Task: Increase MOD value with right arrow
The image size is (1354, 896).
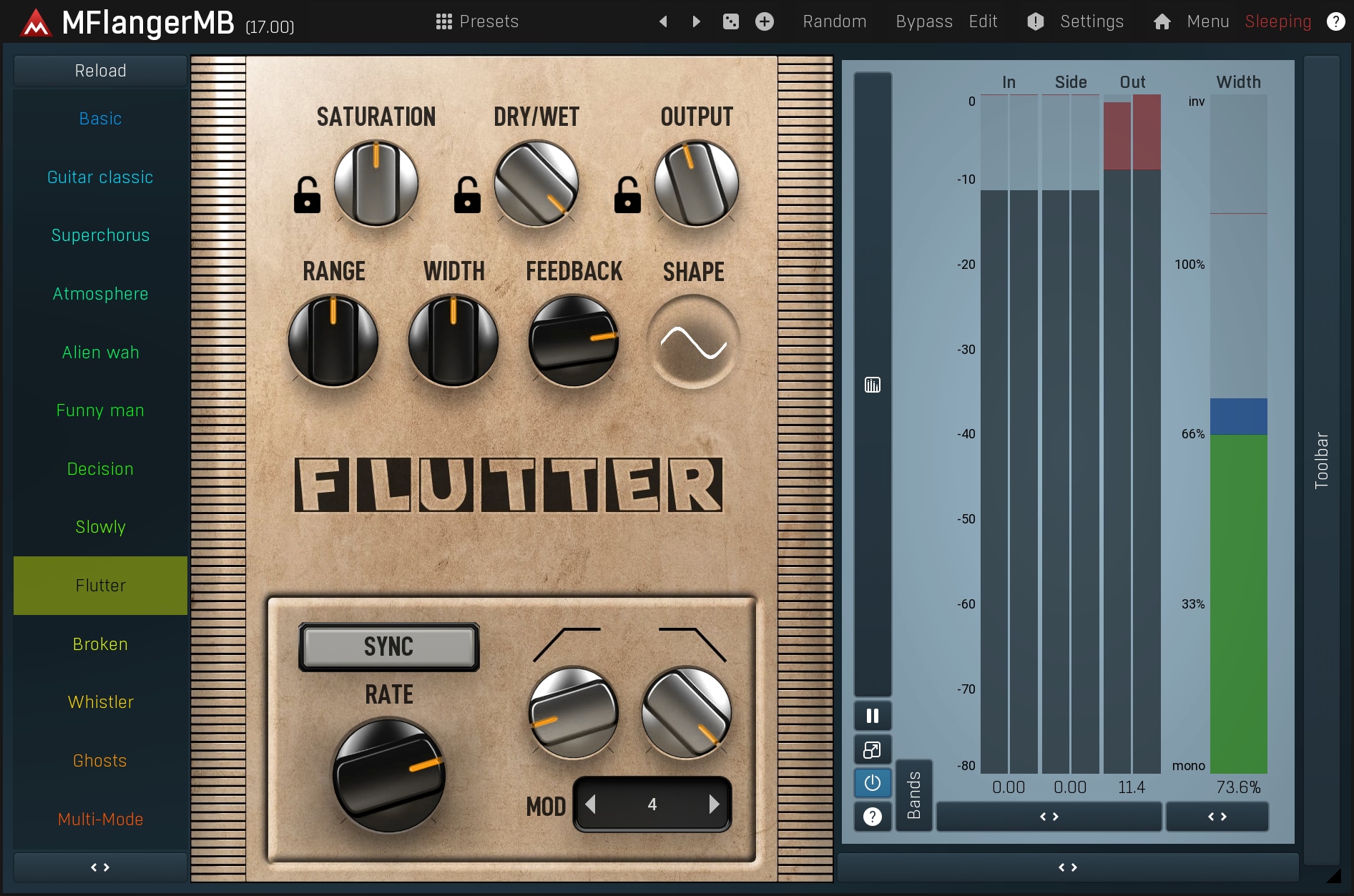Action: (x=714, y=804)
